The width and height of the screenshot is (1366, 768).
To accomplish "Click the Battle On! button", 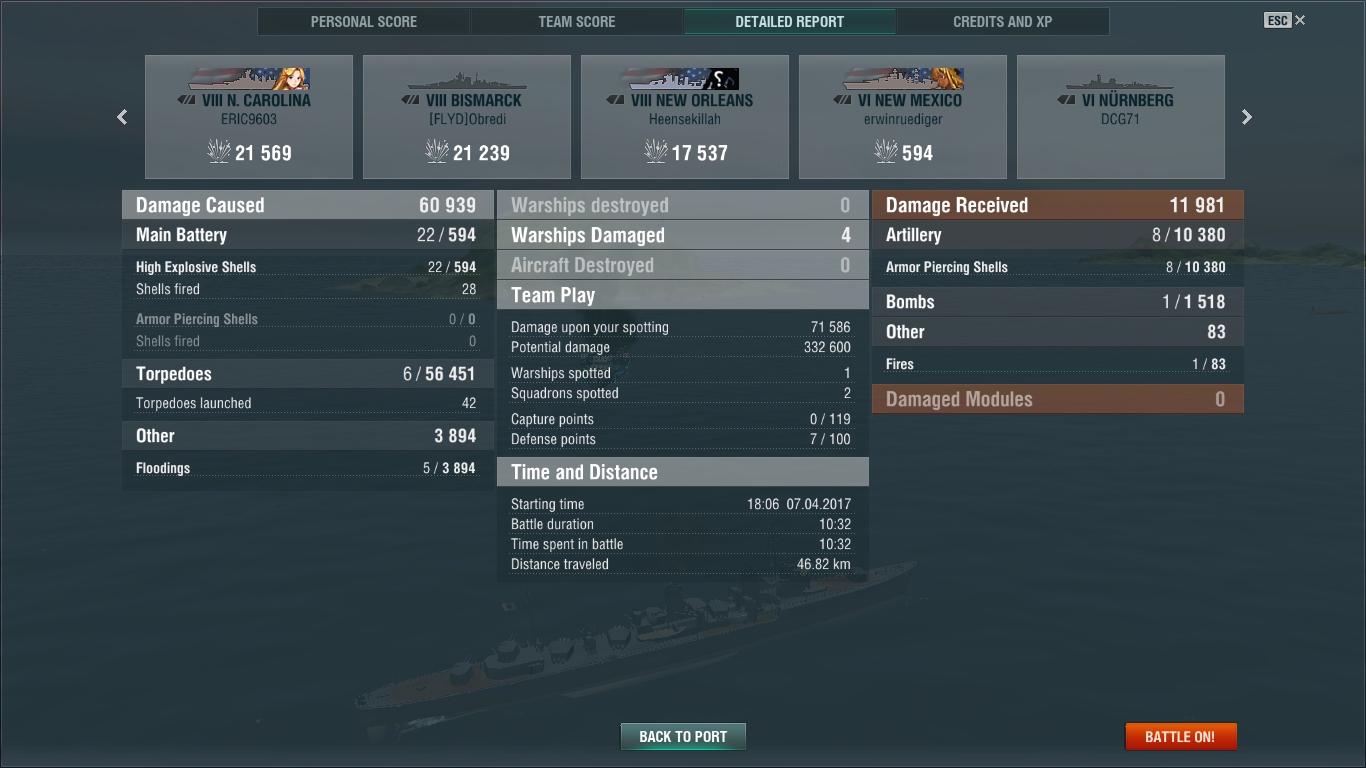I will pos(1180,737).
